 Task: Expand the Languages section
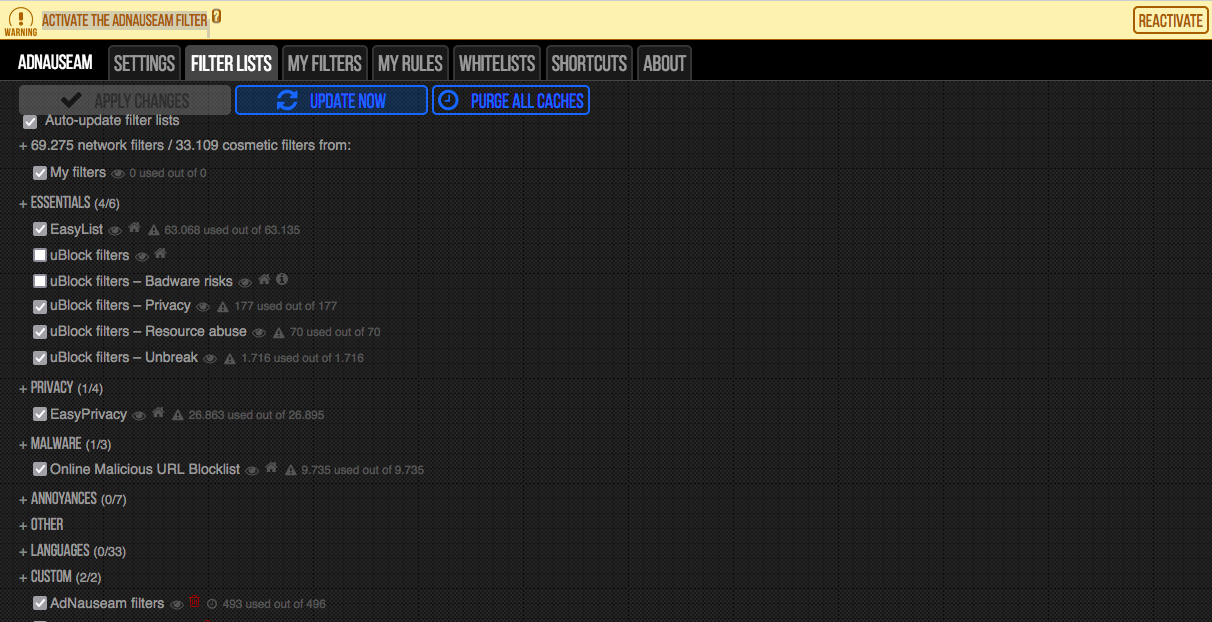pyautogui.click(x=60, y=550)
